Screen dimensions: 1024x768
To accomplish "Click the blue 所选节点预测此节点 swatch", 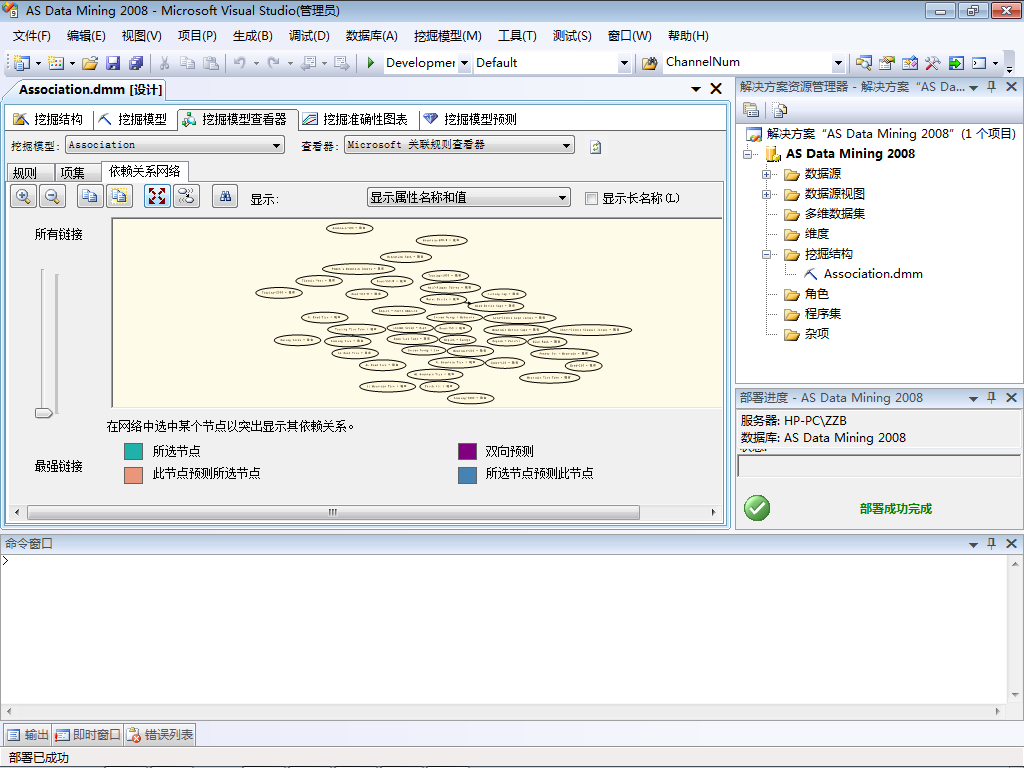I will point(468,475).
